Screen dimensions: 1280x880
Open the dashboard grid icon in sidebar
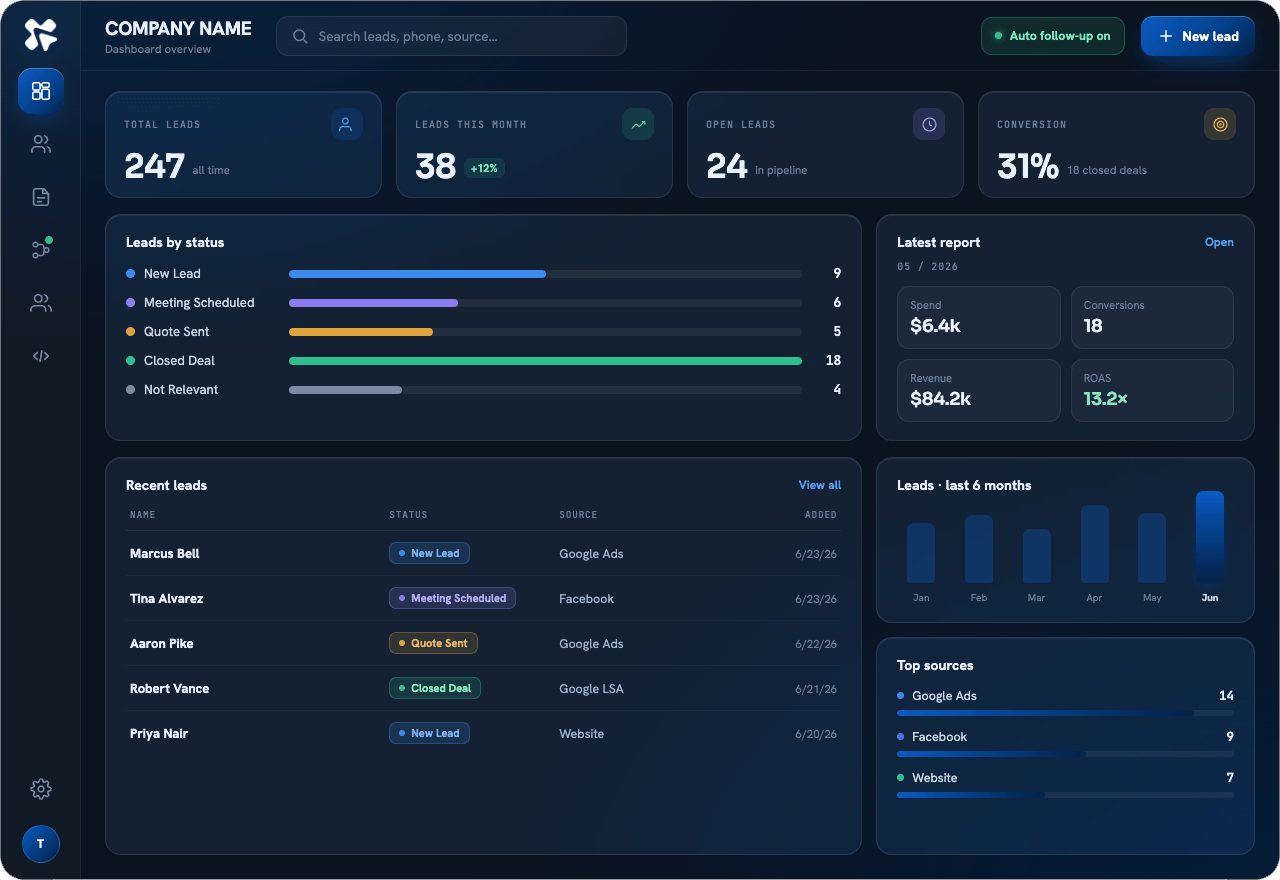point(41,91)
